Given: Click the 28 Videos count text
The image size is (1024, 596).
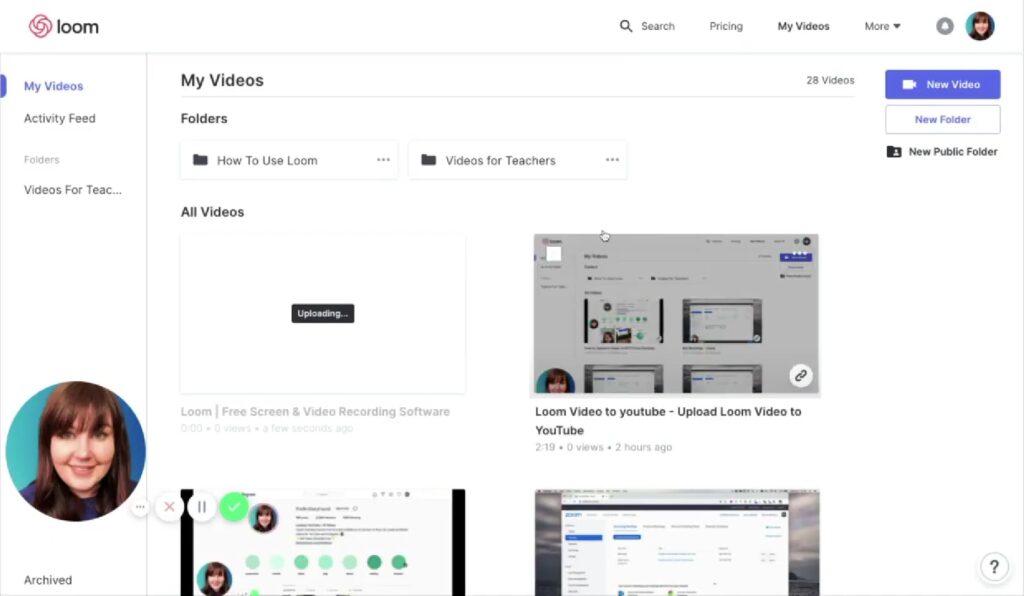Looking at the screenshot, I should tap(830, 80).
